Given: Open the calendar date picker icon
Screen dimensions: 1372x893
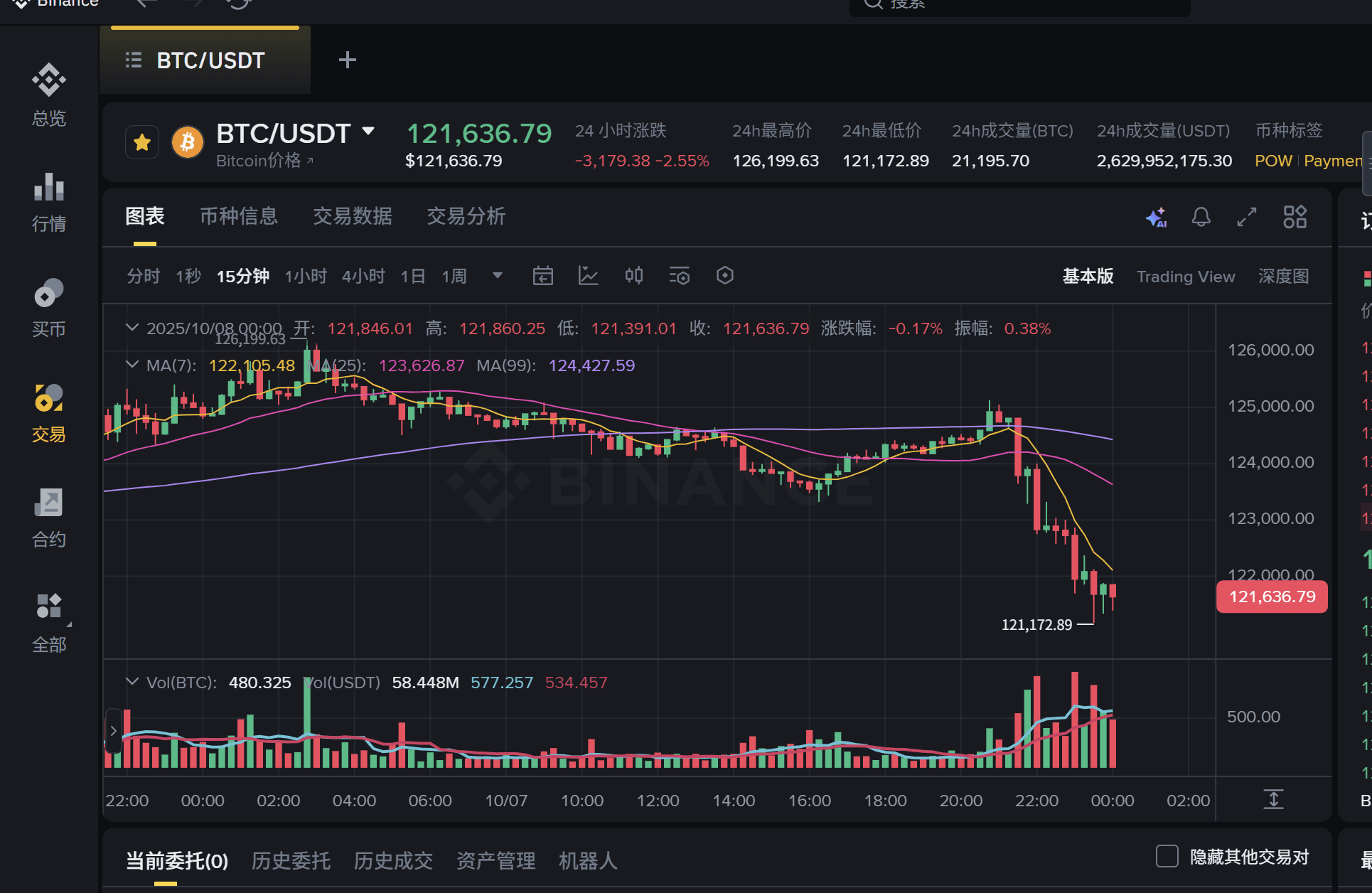Looking at the screenshot, I should (x=542, y=276).
